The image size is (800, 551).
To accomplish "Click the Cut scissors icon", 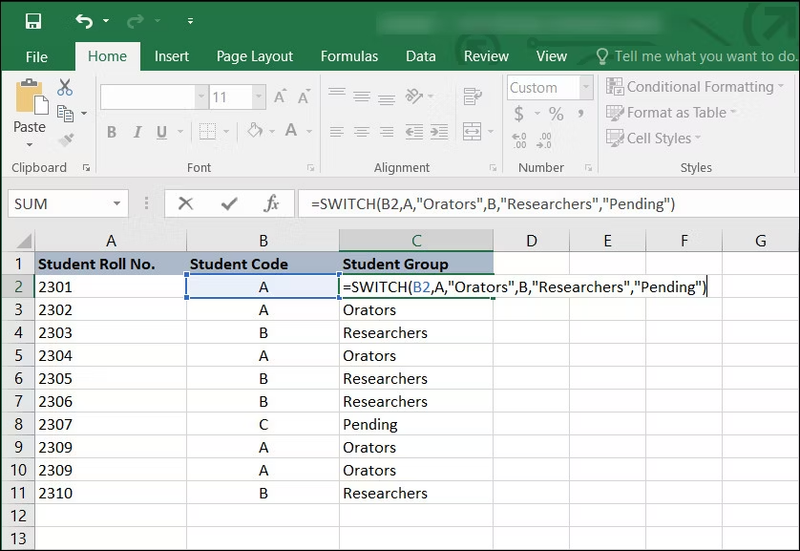I will (65, 87).
